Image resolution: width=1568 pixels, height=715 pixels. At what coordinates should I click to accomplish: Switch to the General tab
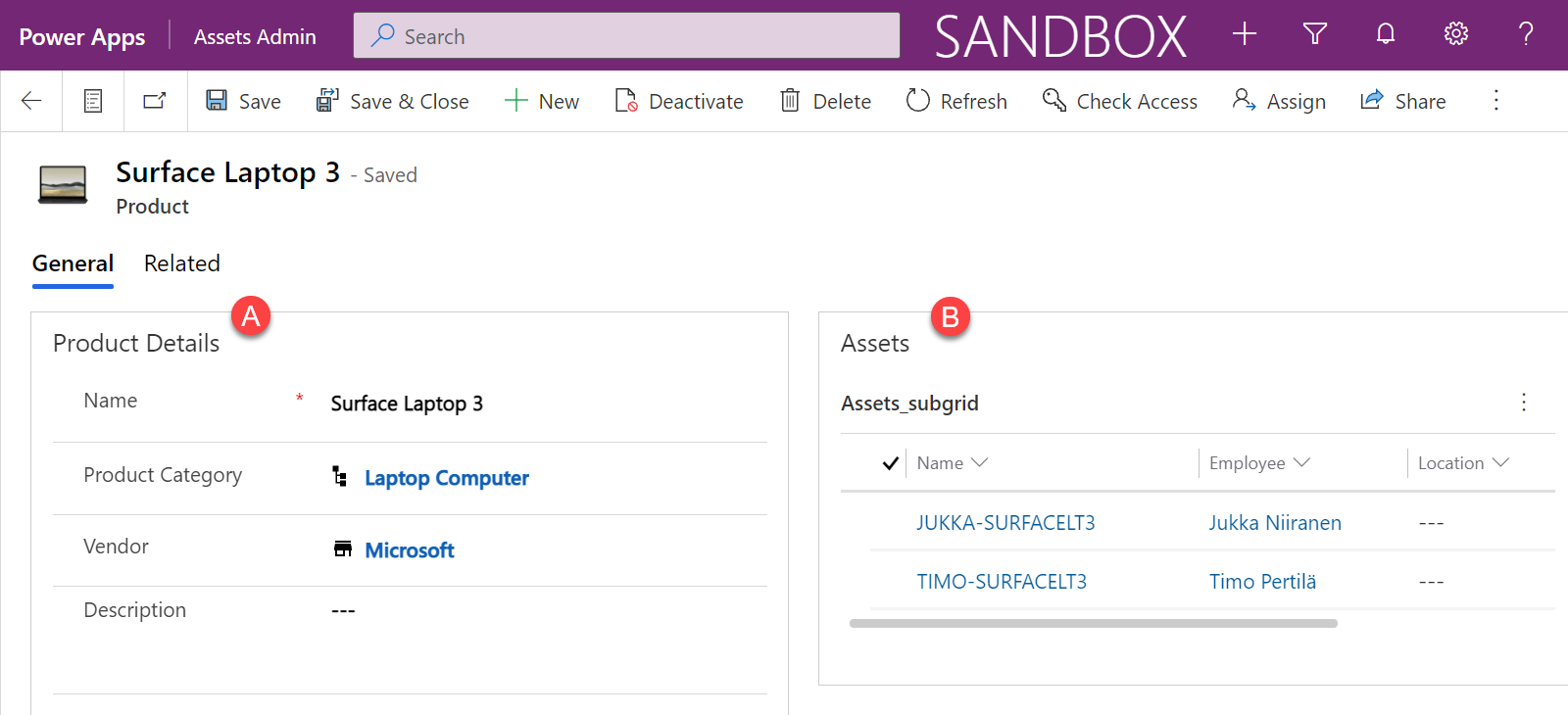(73, 263)
